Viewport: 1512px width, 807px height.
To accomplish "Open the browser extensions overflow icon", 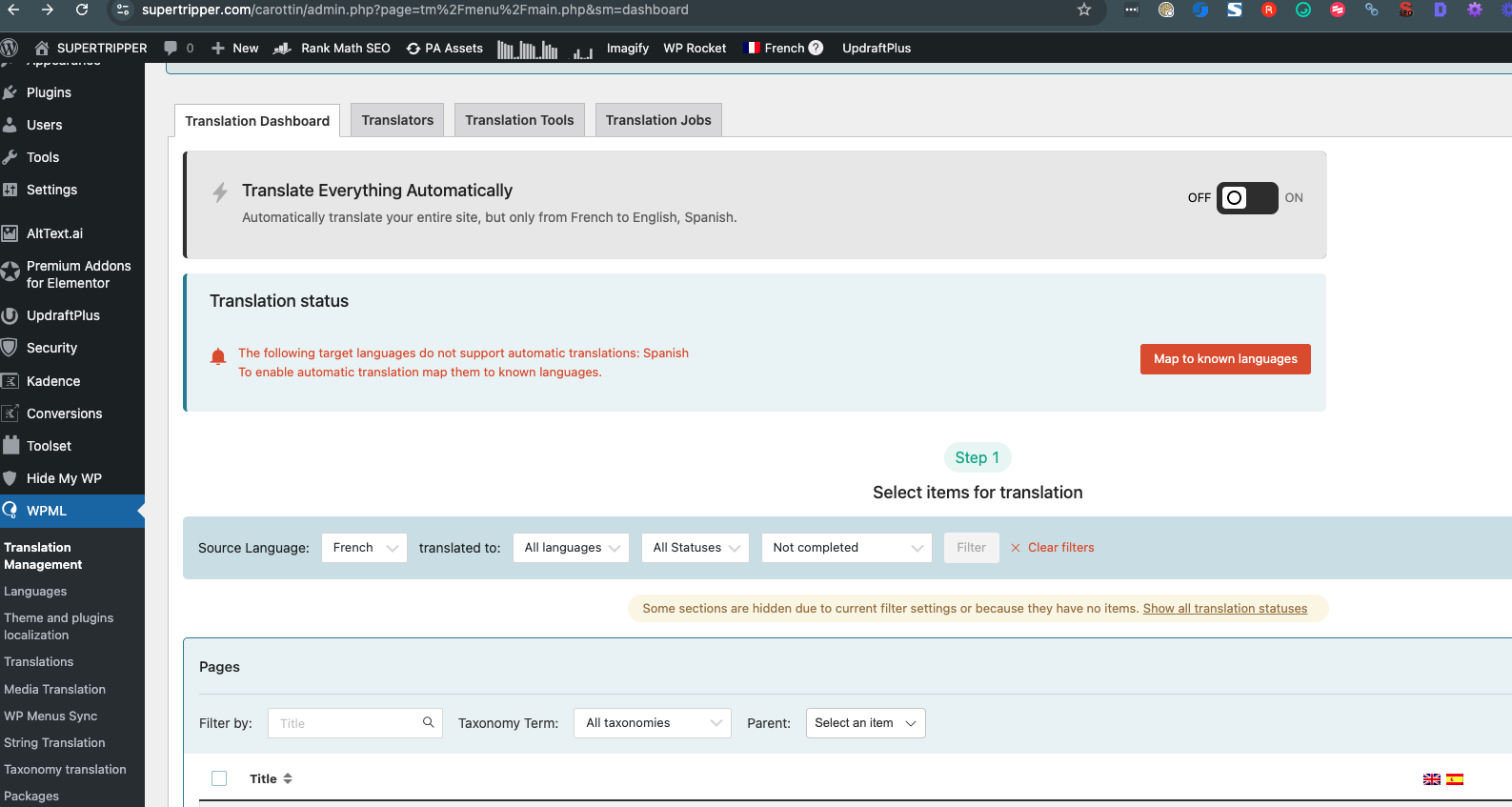I will pos(1131,10).
